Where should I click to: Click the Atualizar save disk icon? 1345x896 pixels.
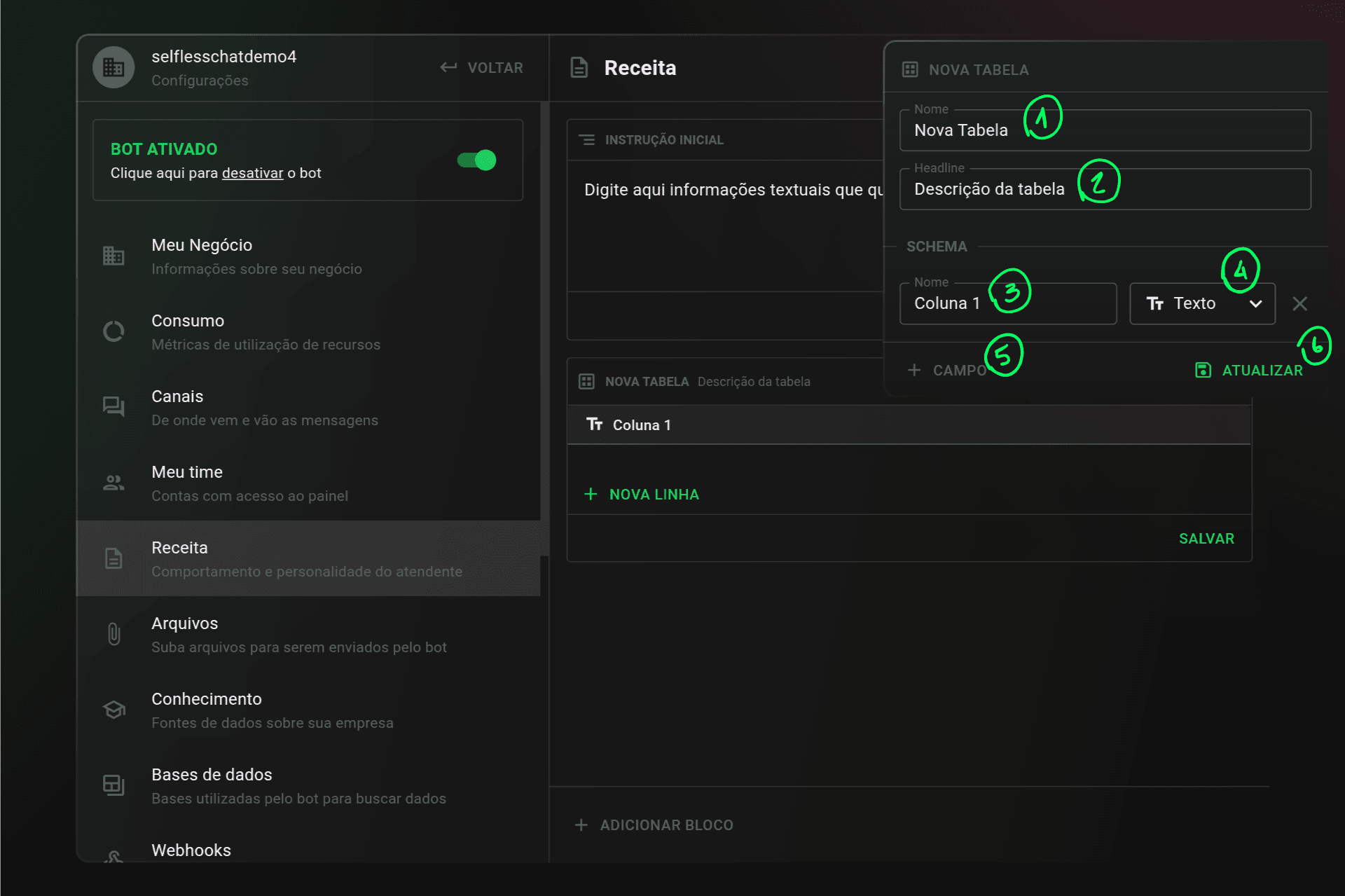tap(1203, 371)
